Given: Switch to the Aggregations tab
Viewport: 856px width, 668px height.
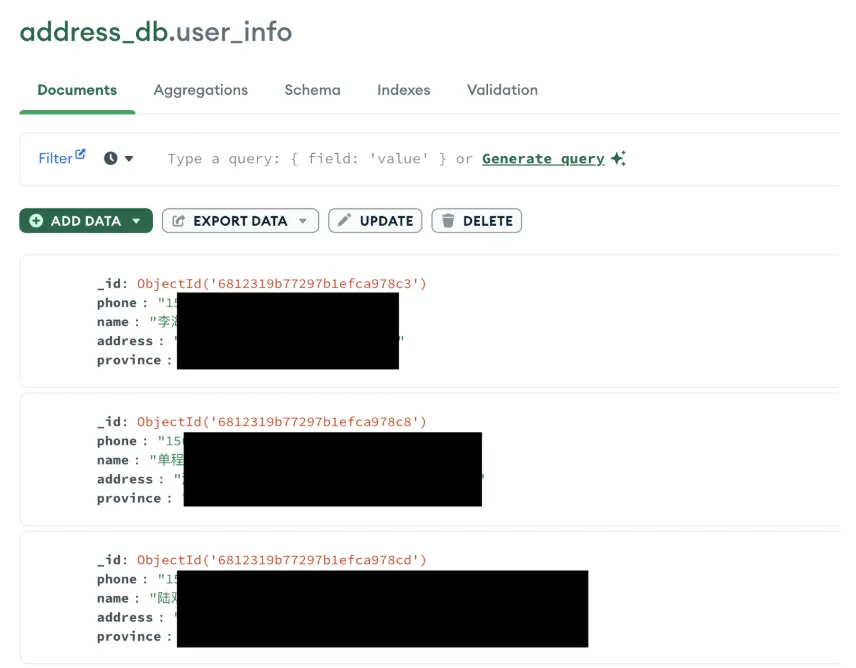Looking at the screenshot, I should [200, 90].
